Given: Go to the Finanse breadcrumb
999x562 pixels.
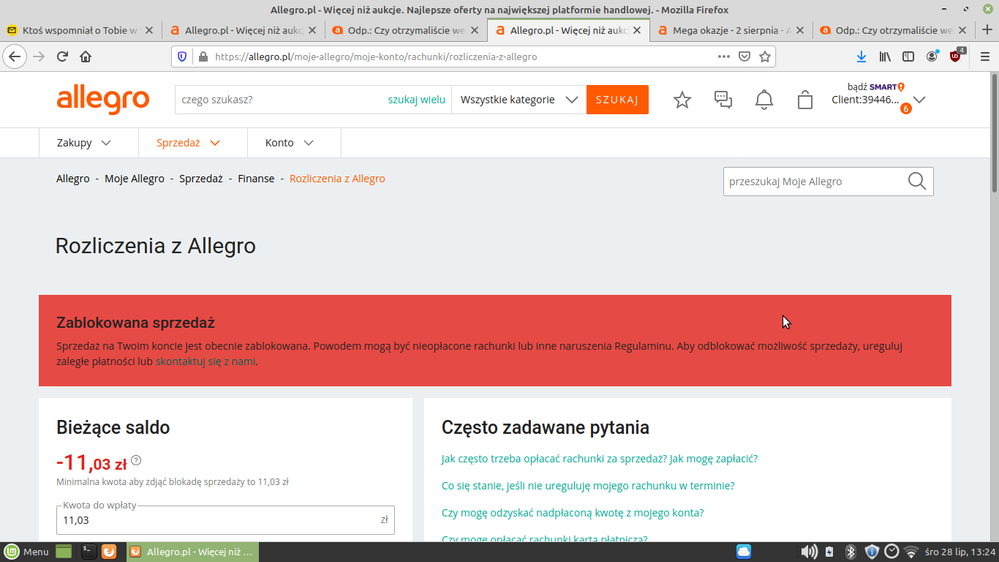Looking at the screenshot, I should tap(256, 178).
